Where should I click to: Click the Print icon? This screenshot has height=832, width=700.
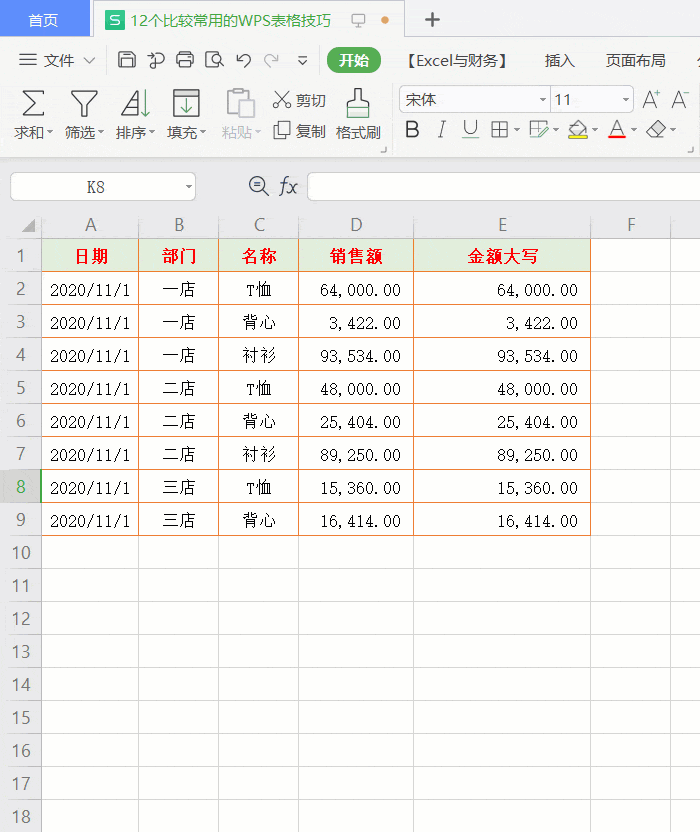click(185, 60)
